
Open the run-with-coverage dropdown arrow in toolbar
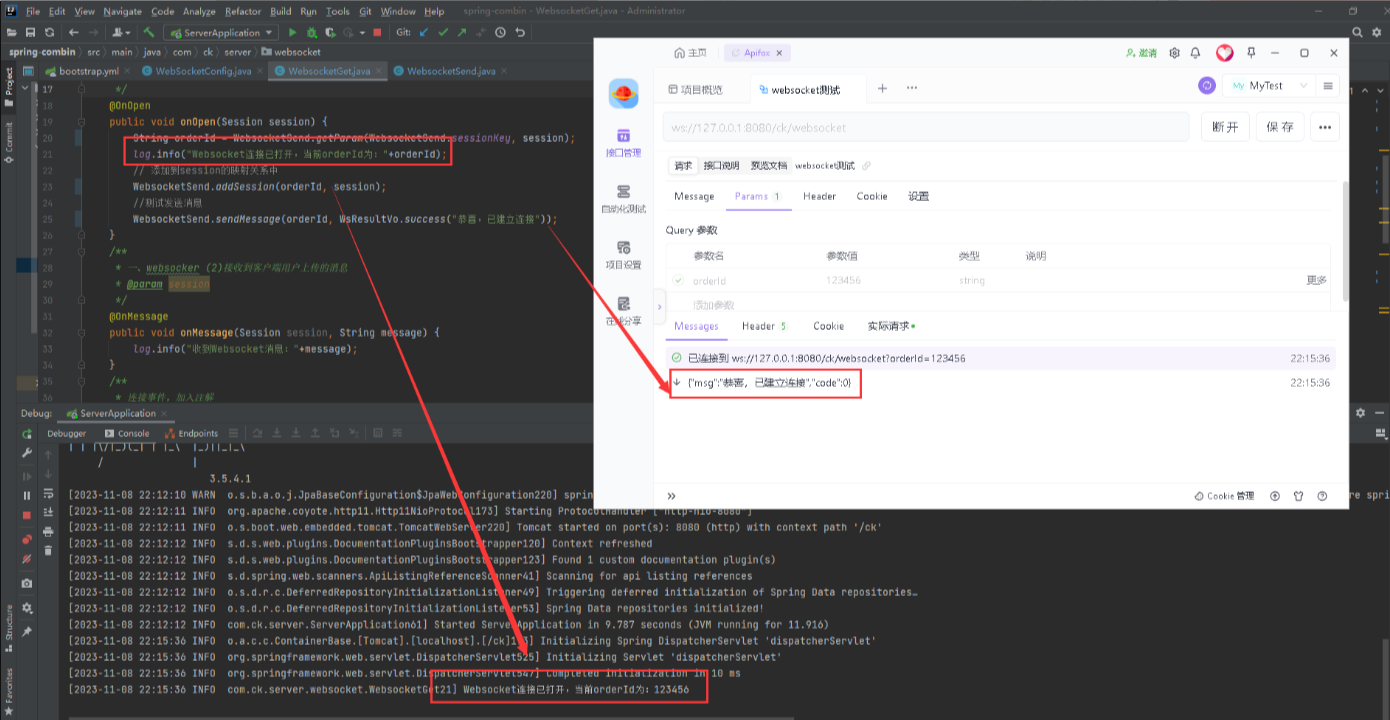pos(362,32)
